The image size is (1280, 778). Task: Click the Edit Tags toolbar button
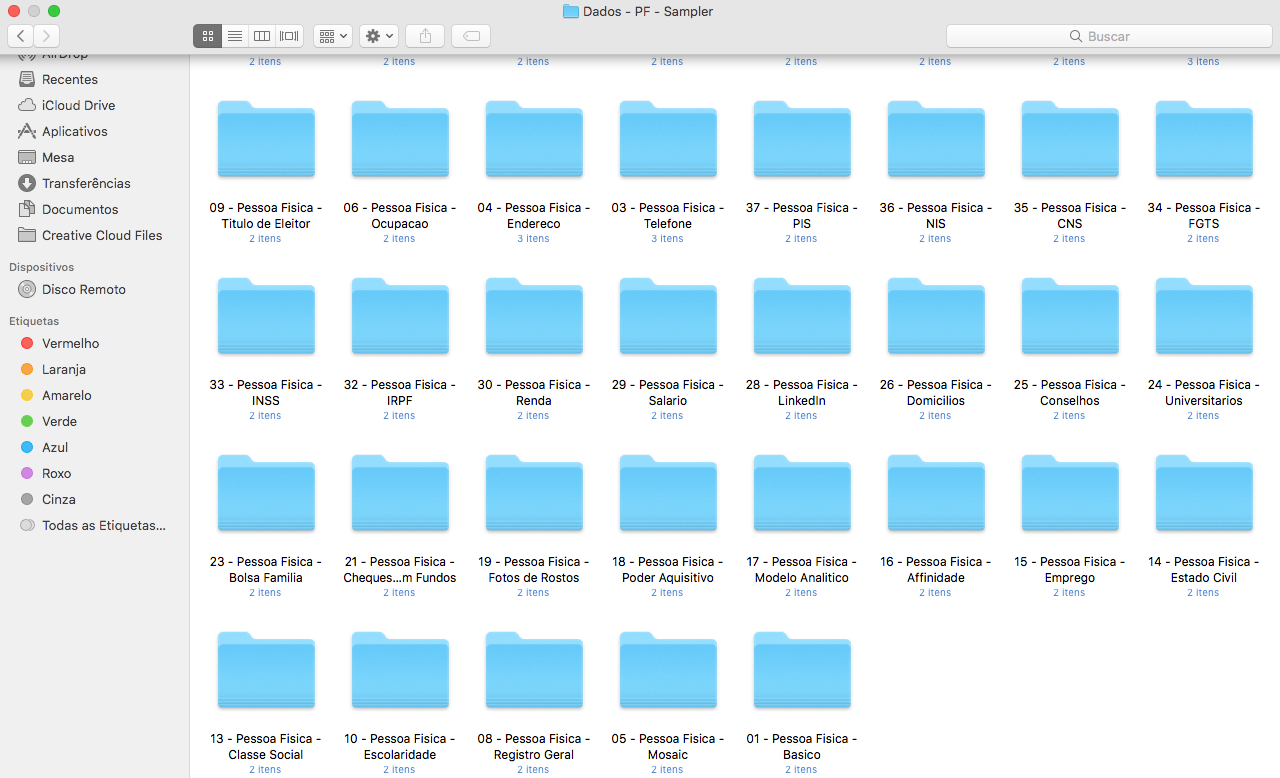[x=471, y=36]
